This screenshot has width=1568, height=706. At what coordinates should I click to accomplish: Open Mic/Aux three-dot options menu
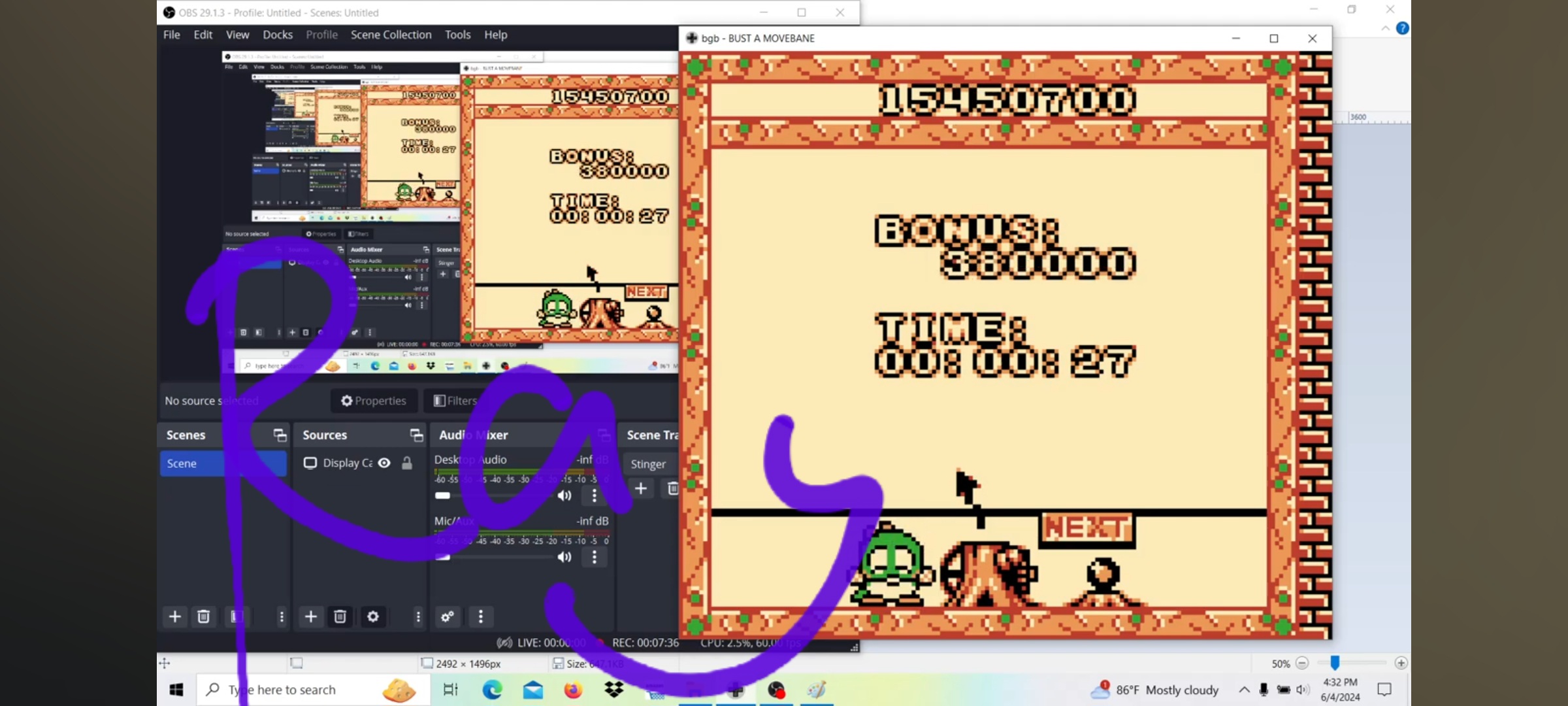tap(594, 557)
